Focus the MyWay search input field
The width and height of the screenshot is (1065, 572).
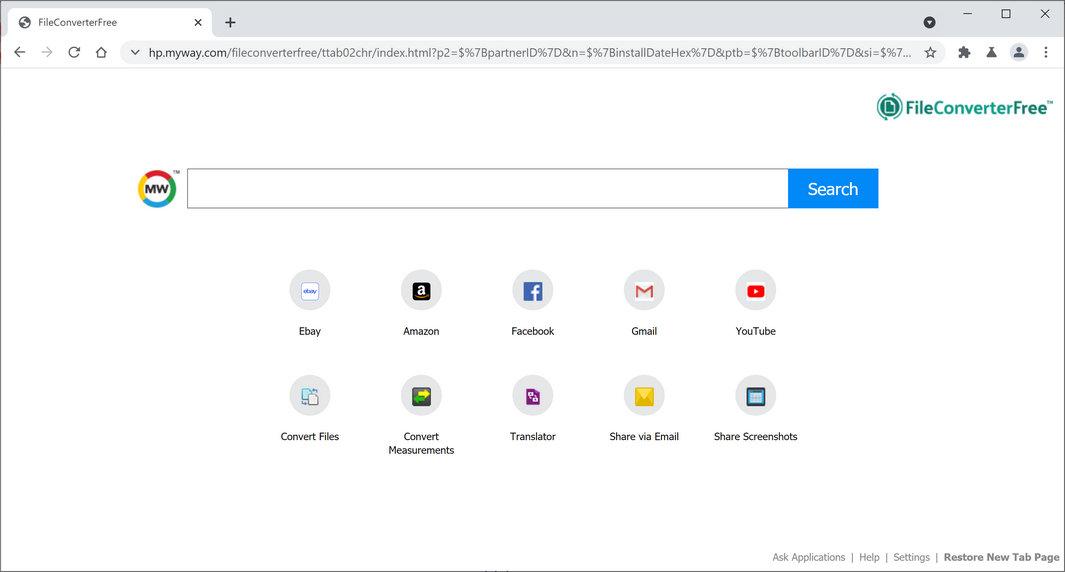(x=488, y=188)
